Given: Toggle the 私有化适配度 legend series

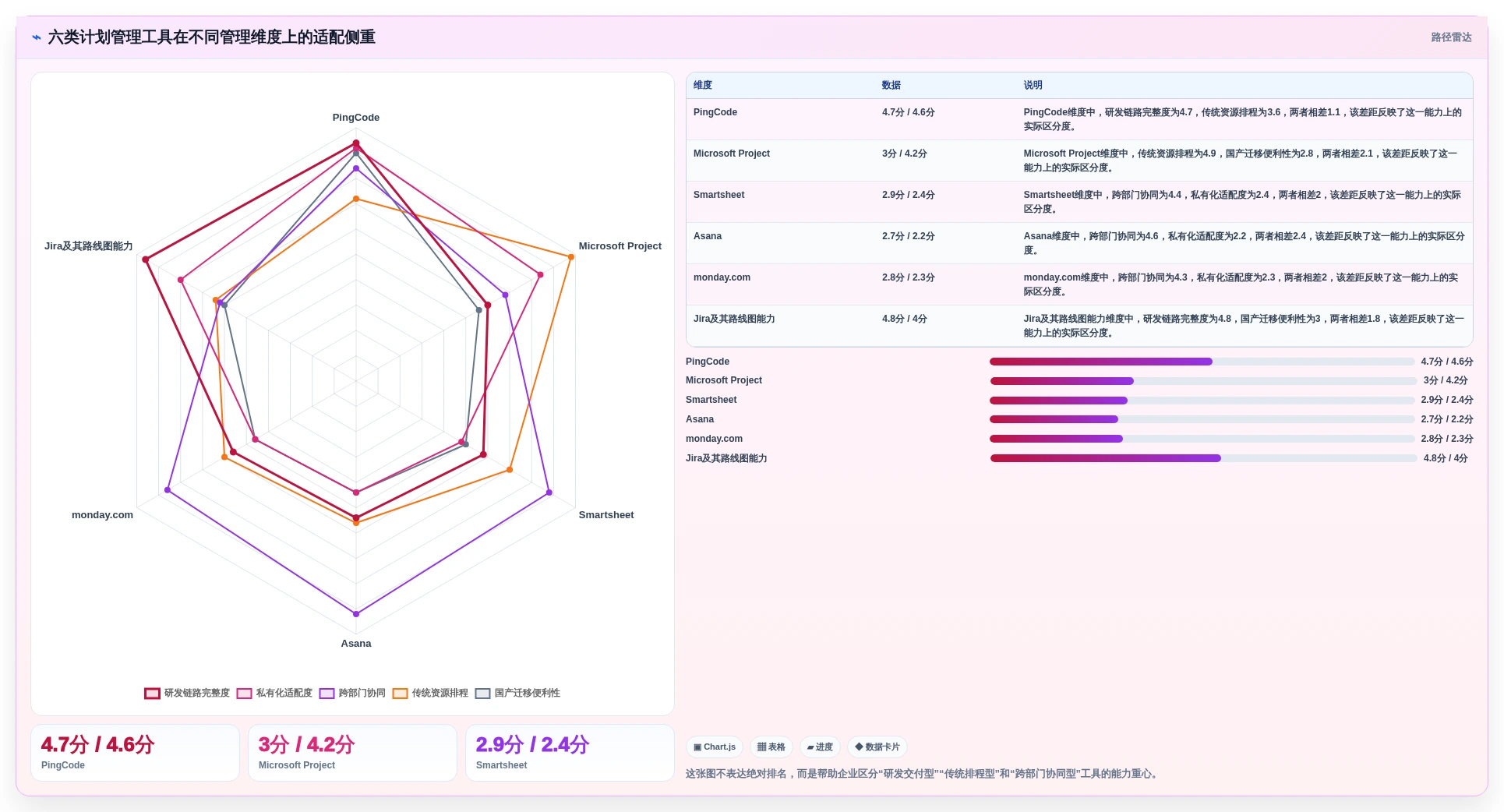Looking at the screenshot, I should pos(274,693).
